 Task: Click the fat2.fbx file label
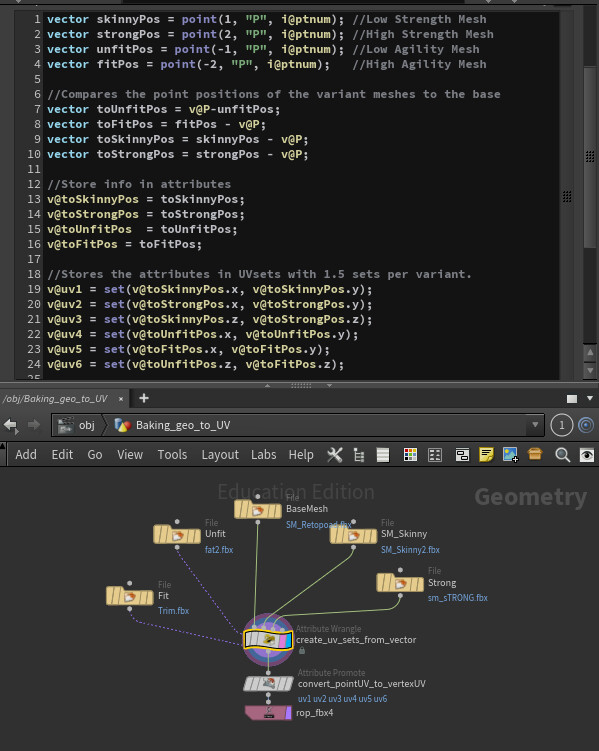click(x=219, y=549)
